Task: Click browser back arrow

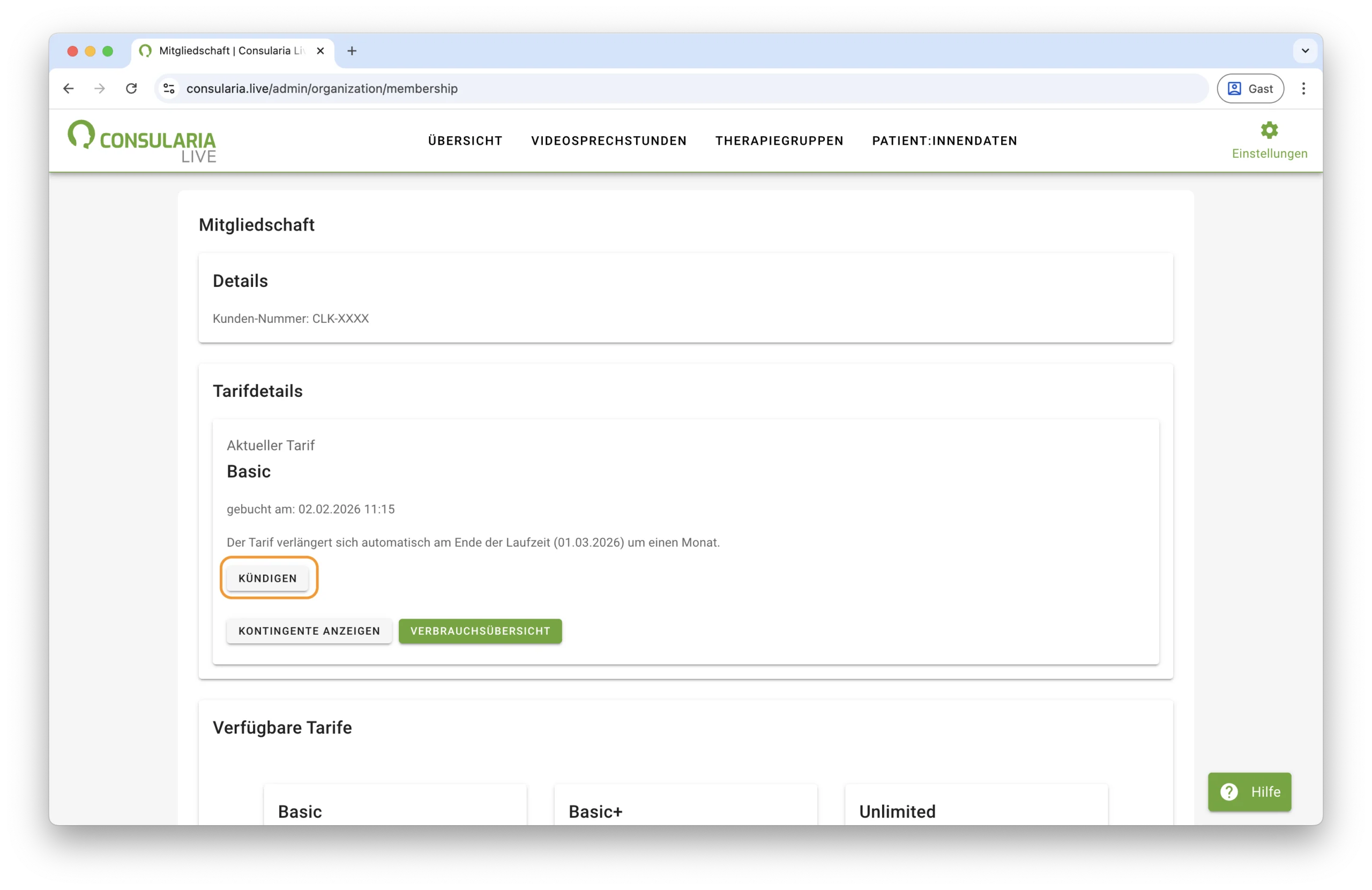Action: click(x=69, y=88)
